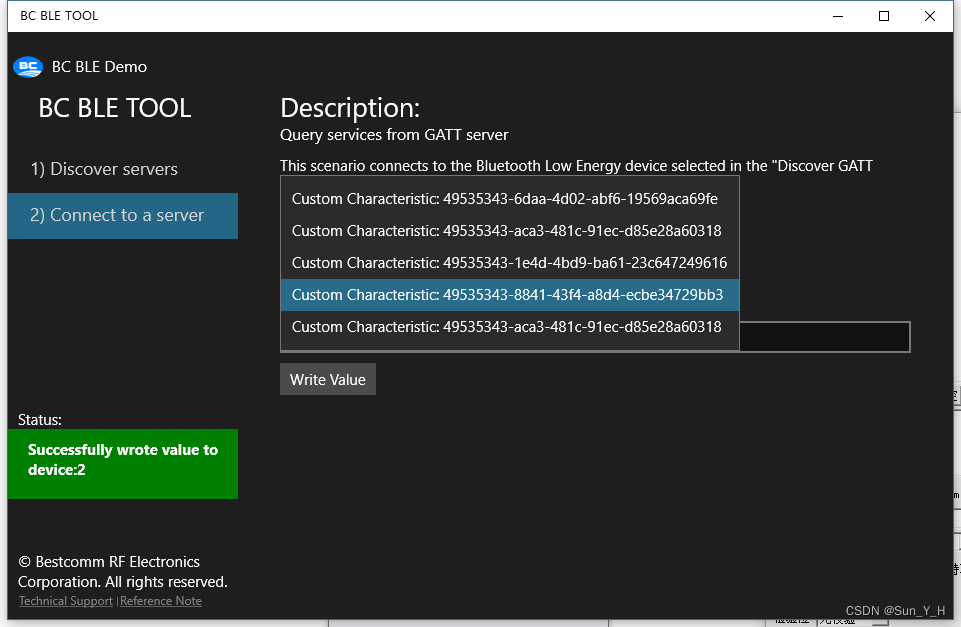This screenshot has width=961, height=627.
Task: Minimize the BC BLE TOOL window
Action: (x=838, y=16)
